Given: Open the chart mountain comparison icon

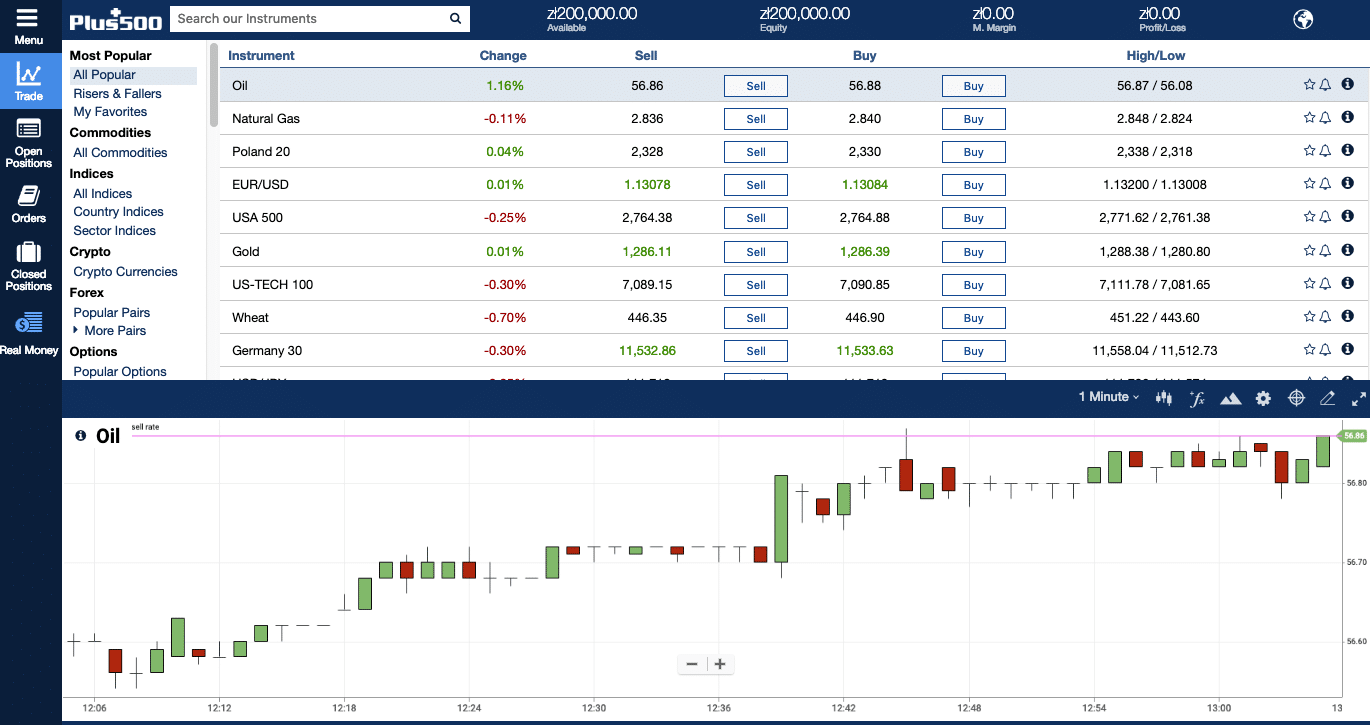Looking at the screenshot, I should pyautogui.click(x=1230, y=398).
